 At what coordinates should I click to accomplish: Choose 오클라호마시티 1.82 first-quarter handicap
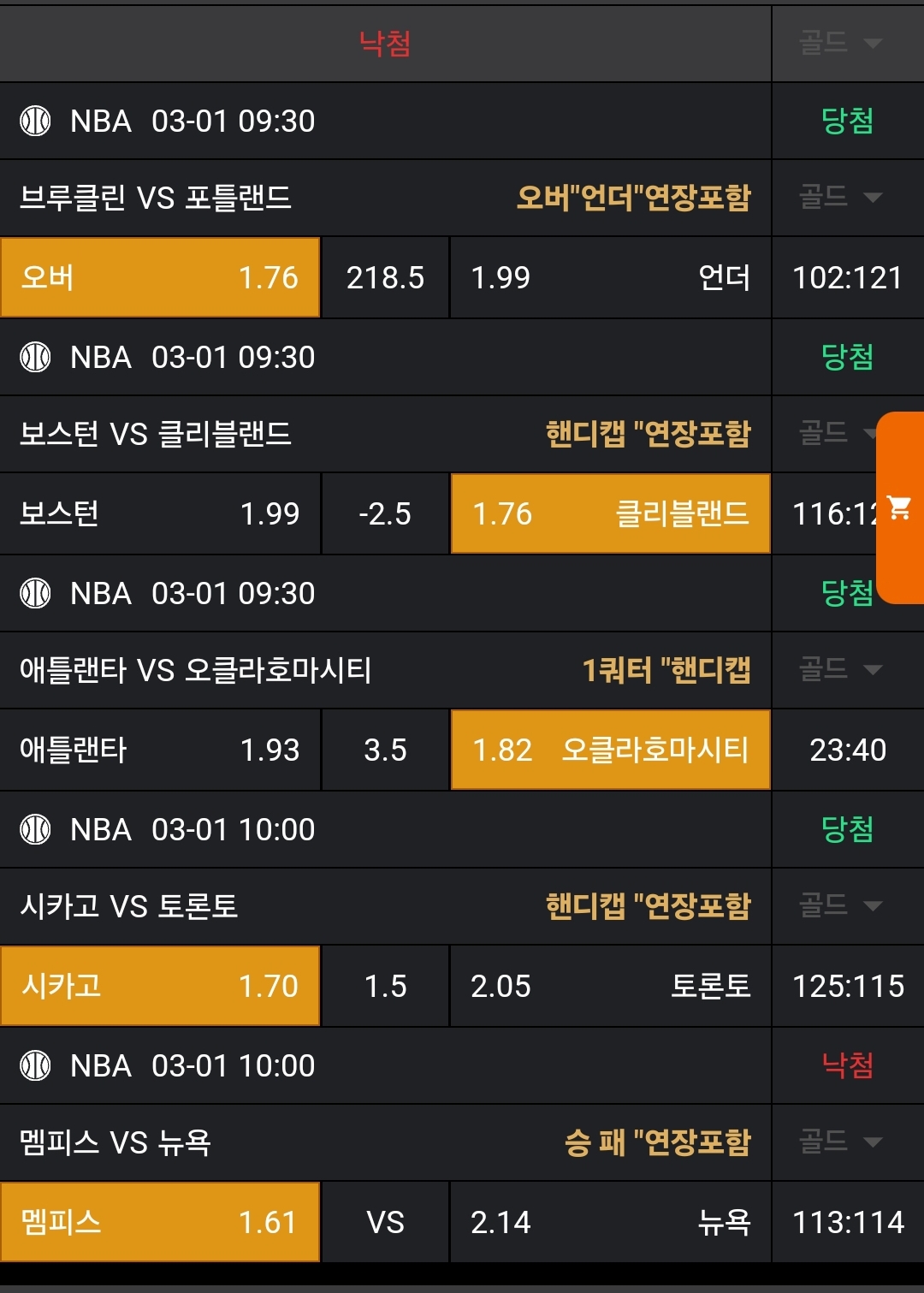click(x=610, y=750)
